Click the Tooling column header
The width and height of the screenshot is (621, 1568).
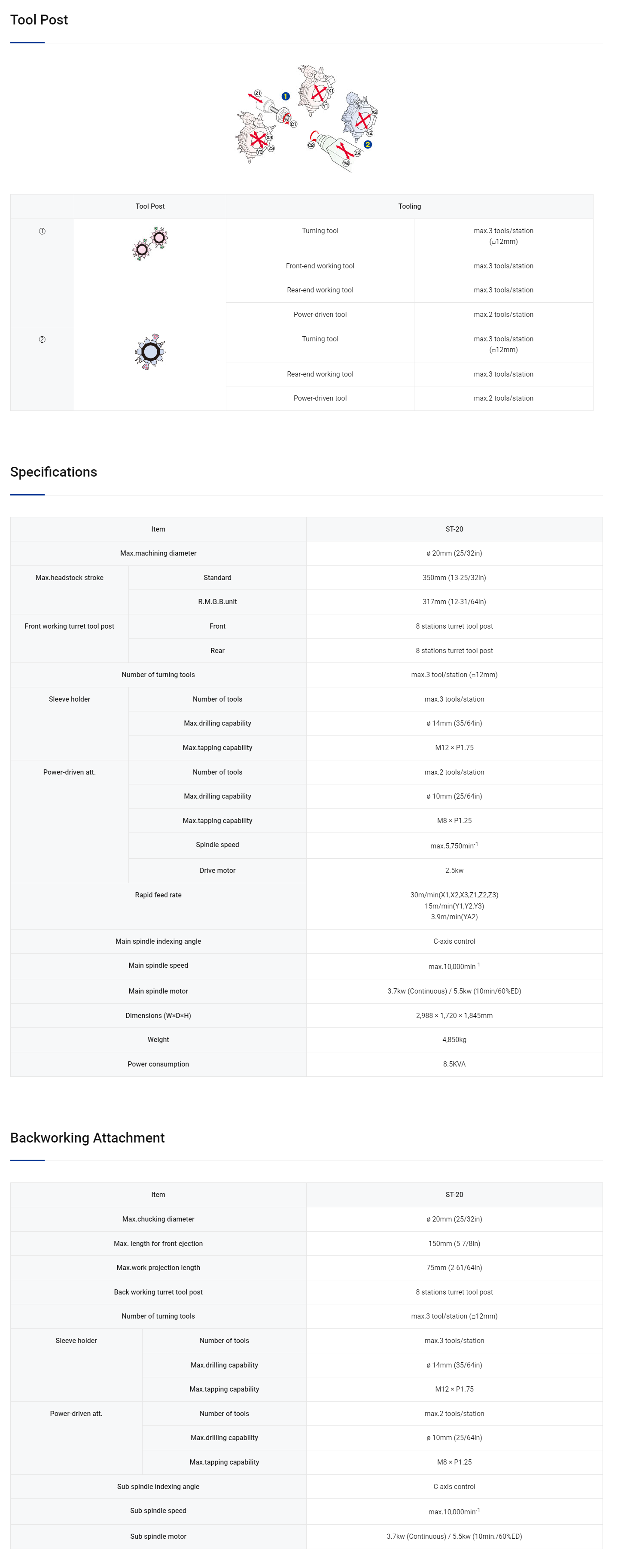[x=409, y=207]
